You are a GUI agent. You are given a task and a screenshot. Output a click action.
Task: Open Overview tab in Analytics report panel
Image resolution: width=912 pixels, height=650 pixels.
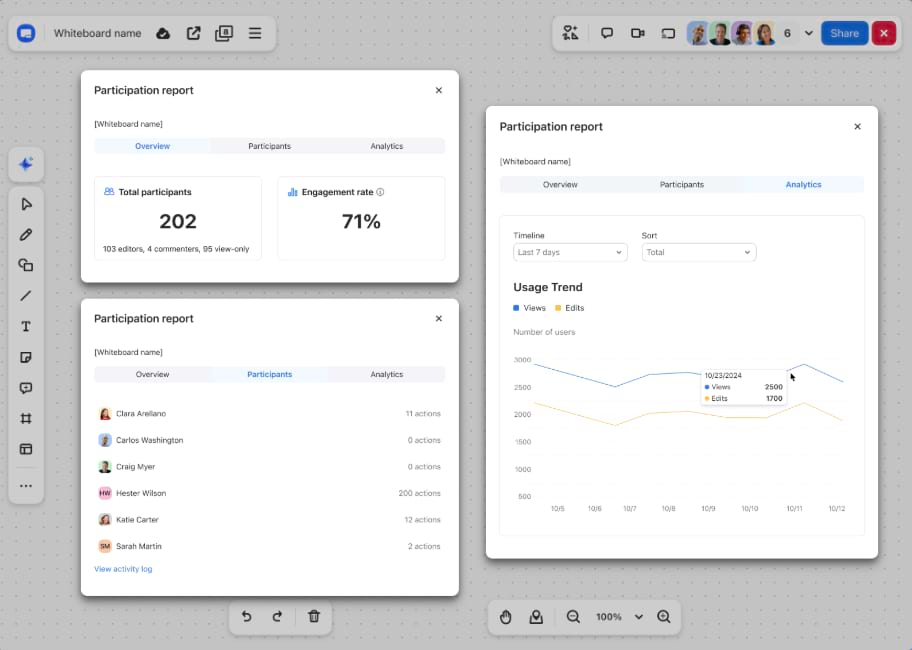560,185
